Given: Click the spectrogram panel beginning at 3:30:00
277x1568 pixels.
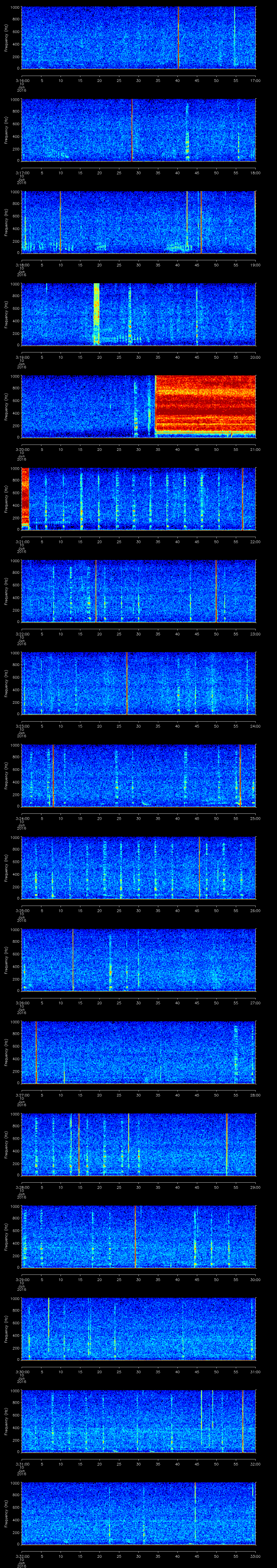Looking at the screenshot, I should point(139,1329).
